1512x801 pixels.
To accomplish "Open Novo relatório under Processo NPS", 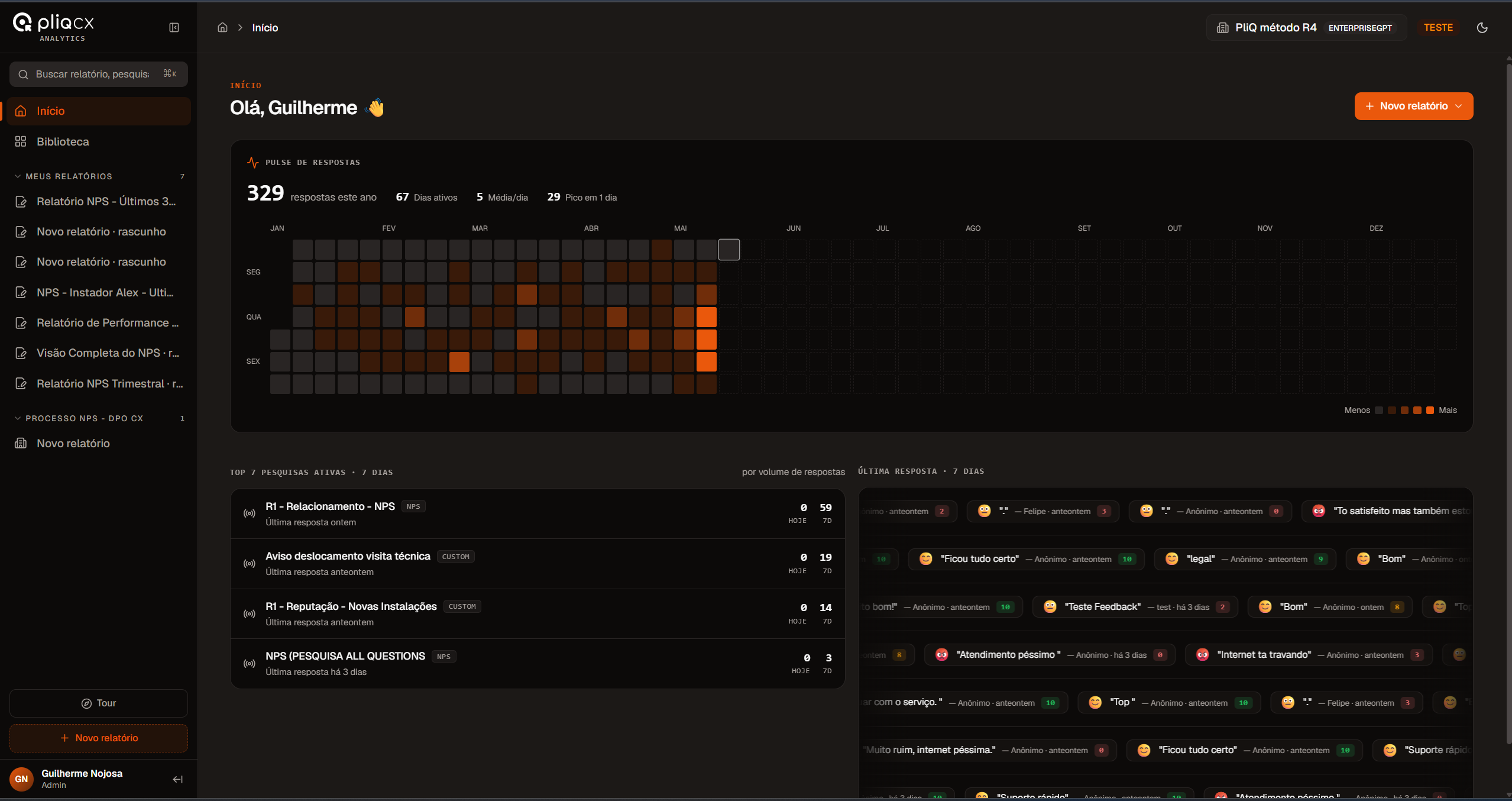I will coord(99,443).
